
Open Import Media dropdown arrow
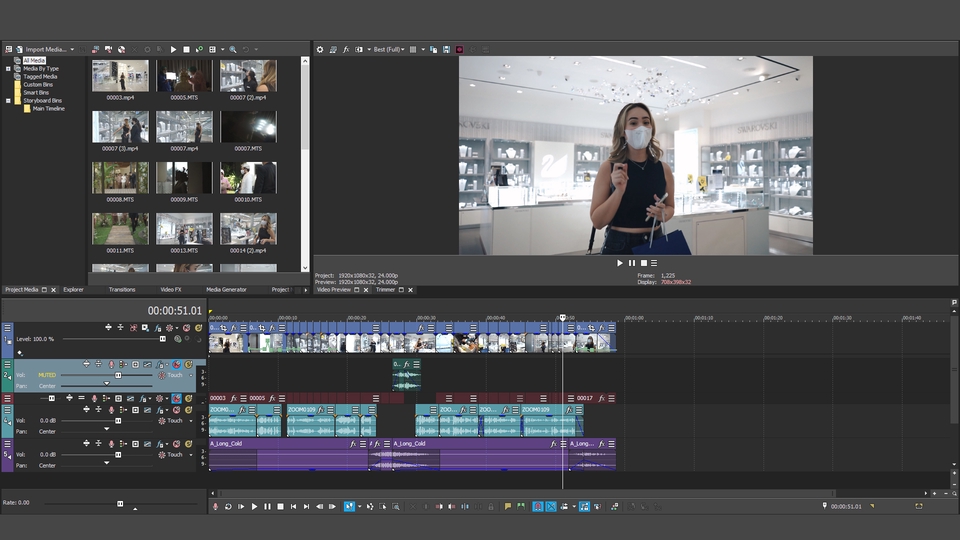tap(72, 50)
